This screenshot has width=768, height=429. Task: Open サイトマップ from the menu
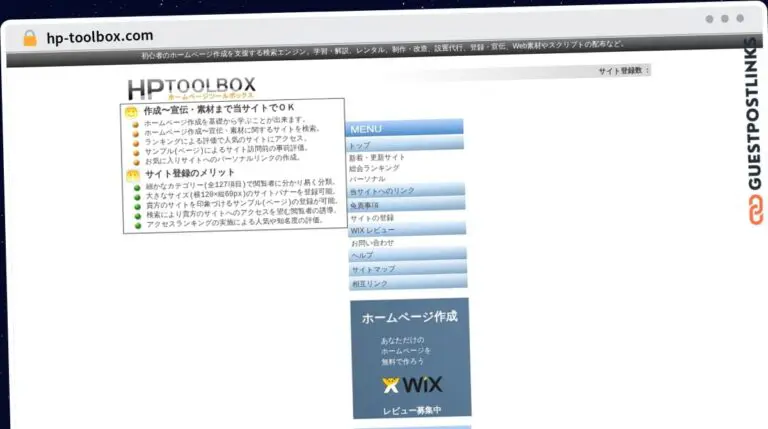[x=408, y=269]
